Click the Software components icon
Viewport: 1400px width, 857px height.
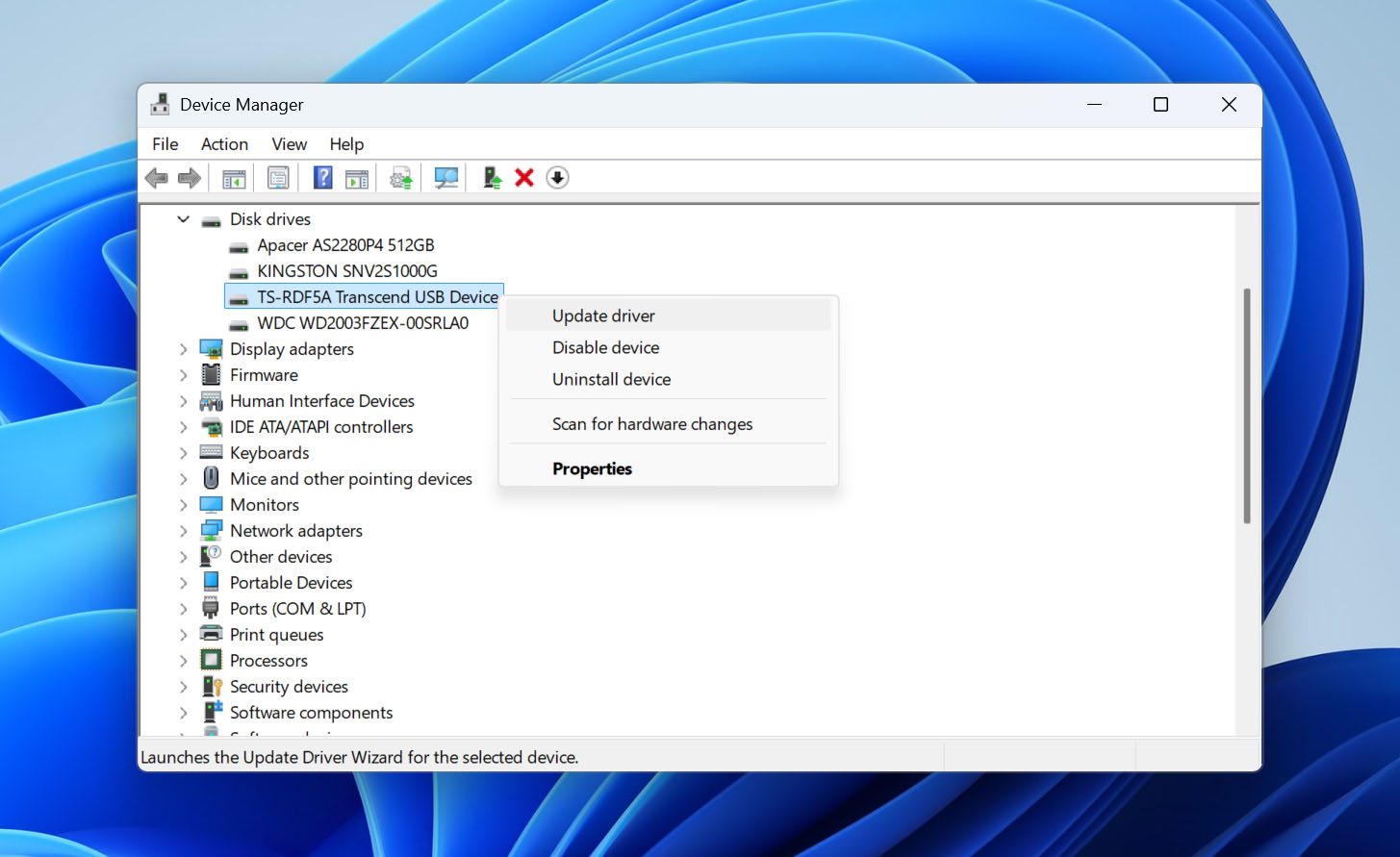212,712
